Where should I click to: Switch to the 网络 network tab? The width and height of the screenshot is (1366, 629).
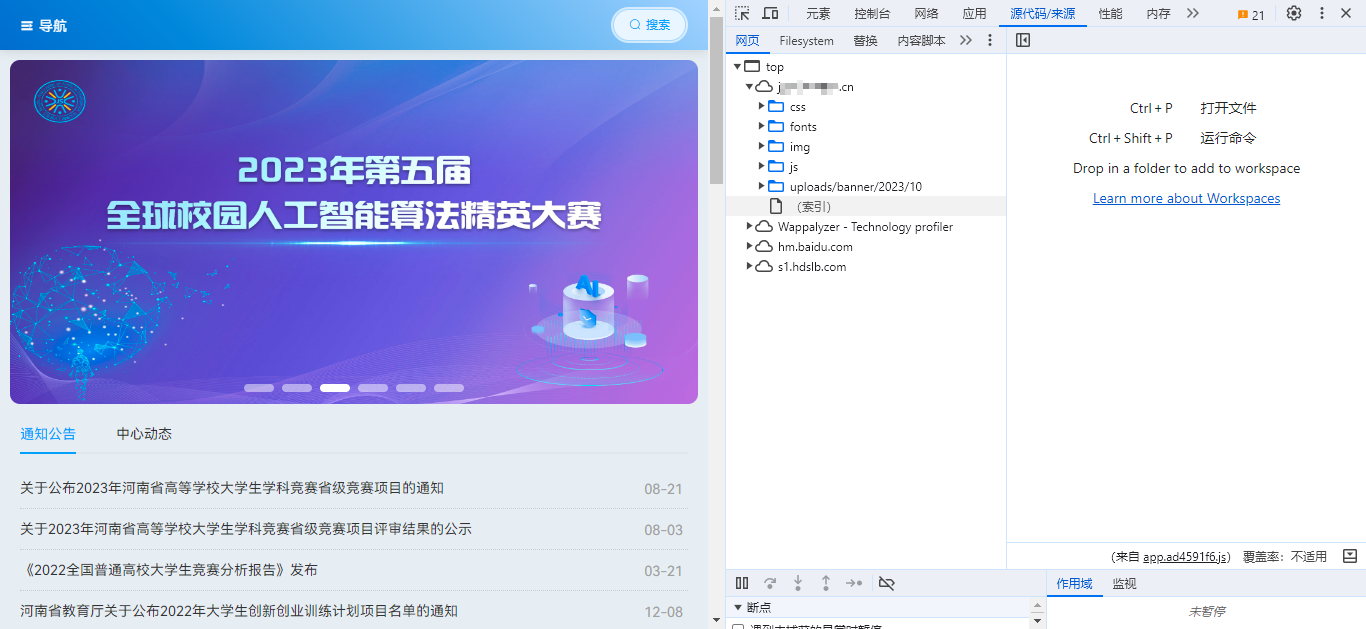click(x=926, y=13)
